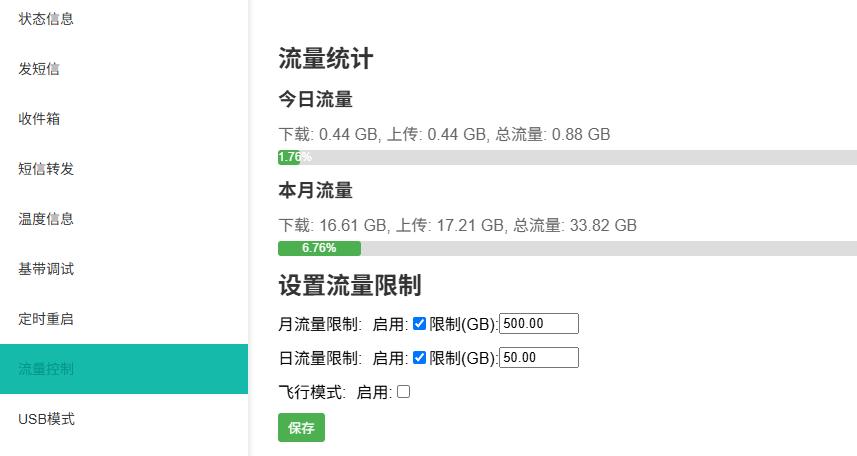Open the 温度信息 page
The height and width of the screenshot is (456, 857).
[x=124, y=219]
